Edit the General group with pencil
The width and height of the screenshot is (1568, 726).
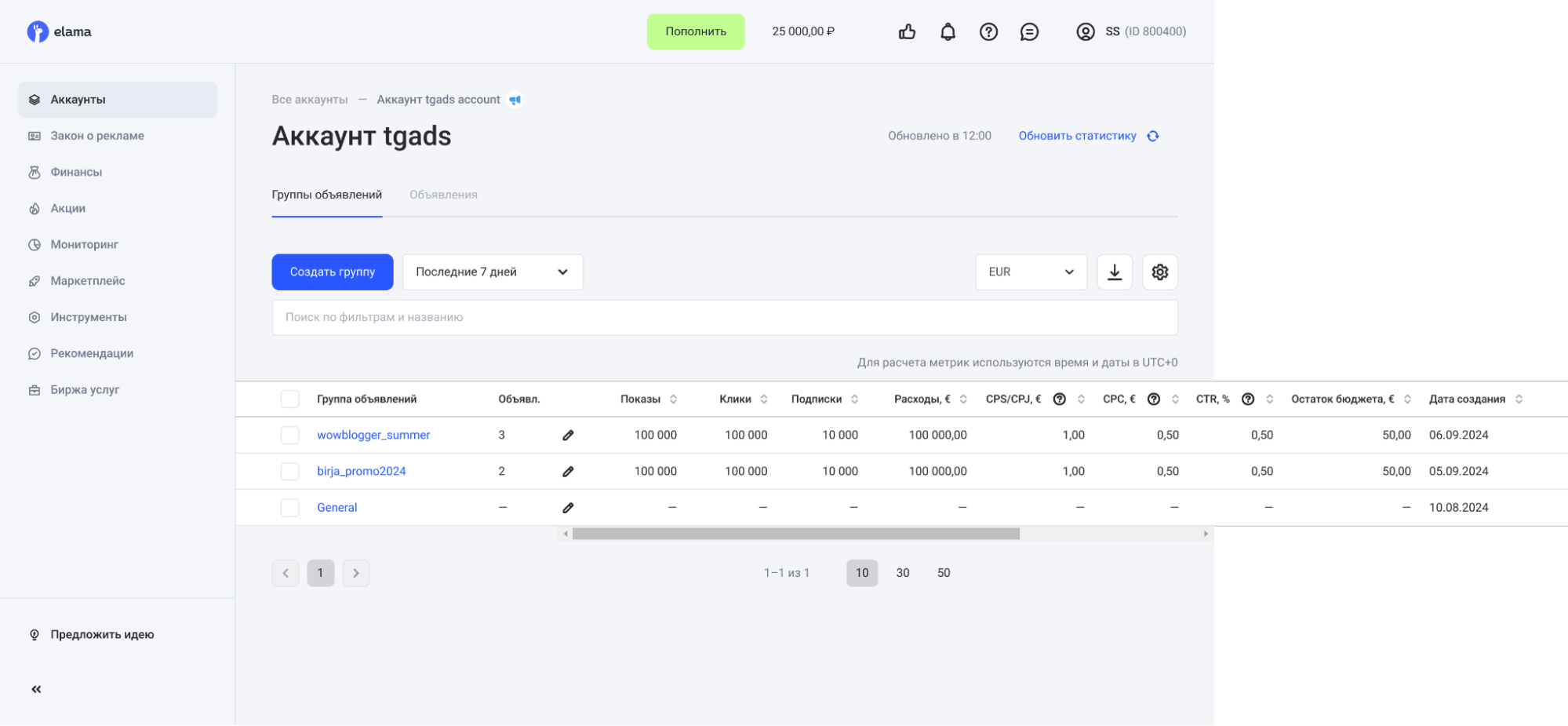coord(568,508)
